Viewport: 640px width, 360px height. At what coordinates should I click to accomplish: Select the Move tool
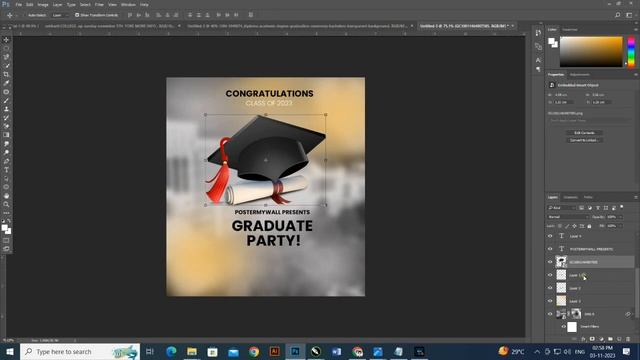[6, 40]
